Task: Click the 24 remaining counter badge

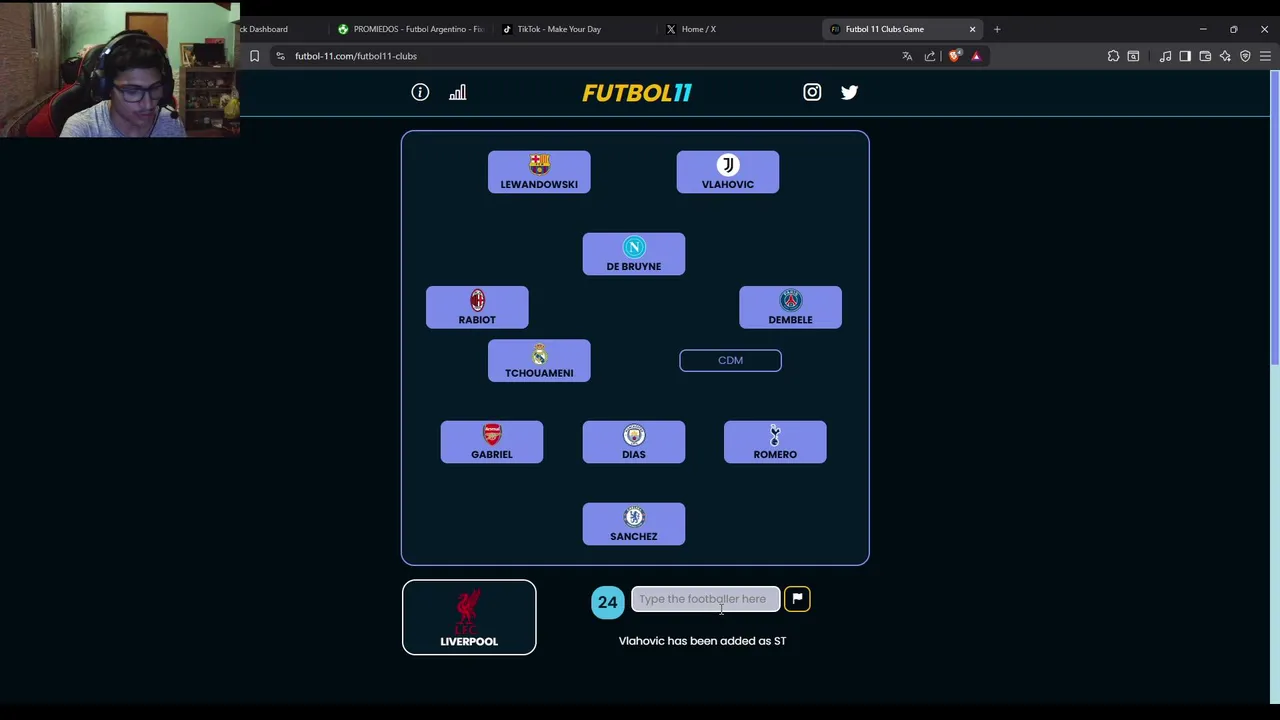Action: pyautogui.click(x=608, y=602)
